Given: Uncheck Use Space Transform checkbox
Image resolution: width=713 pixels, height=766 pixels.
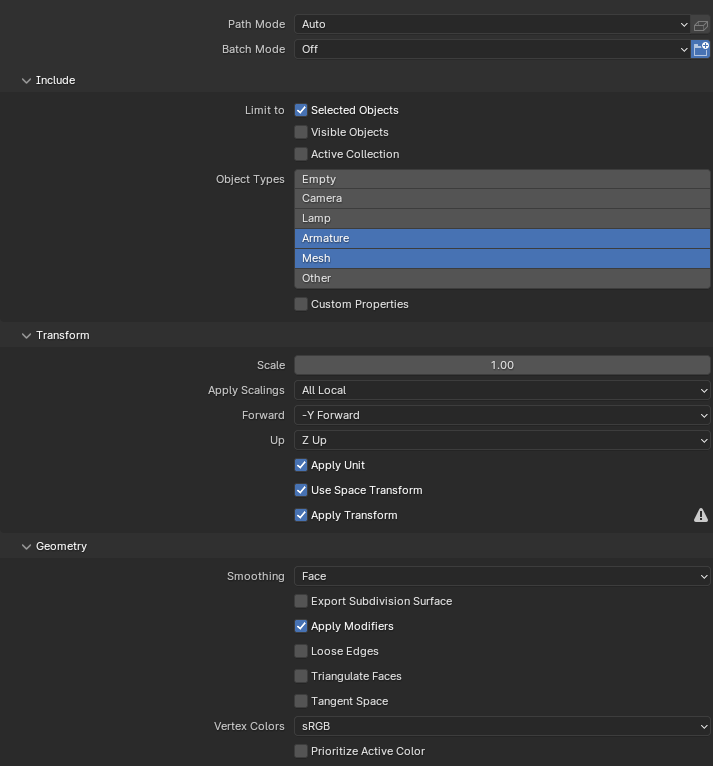Looking at the screenshot, I should coord(301,490).
